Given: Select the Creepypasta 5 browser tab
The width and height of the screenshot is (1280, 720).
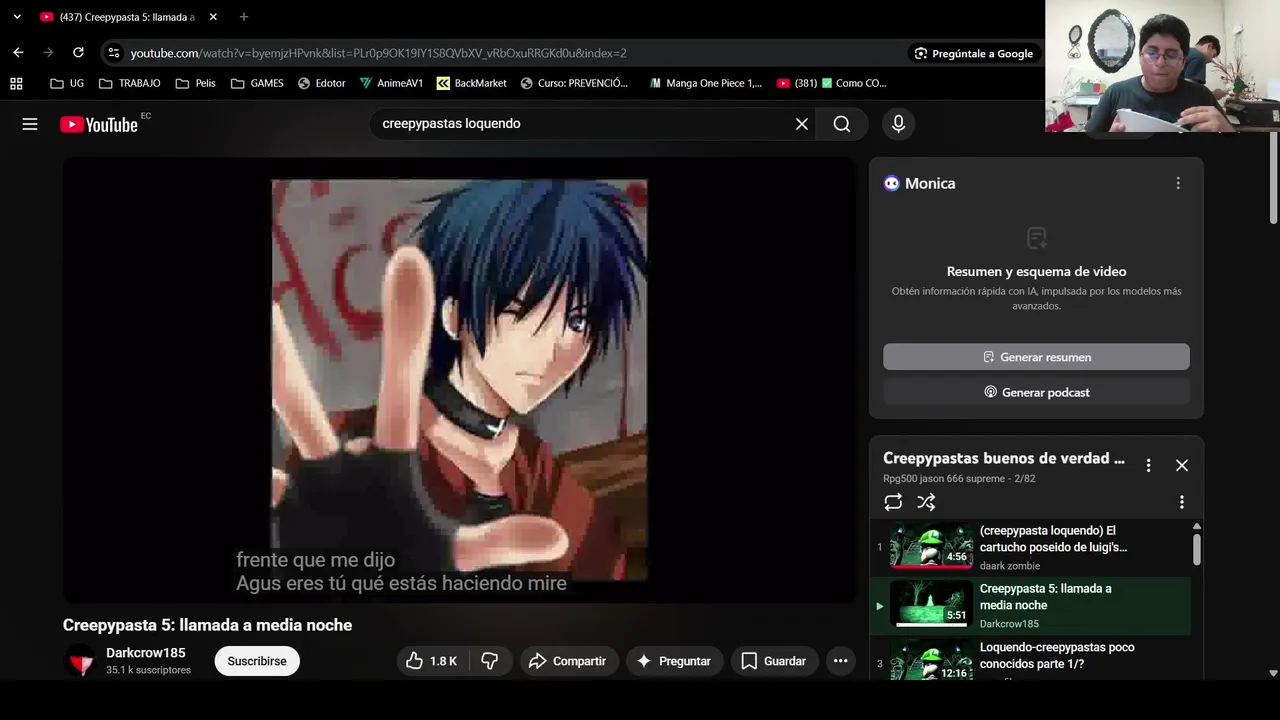Looking at the screenshot, I should pyautogui.click(x=127, y=17).
